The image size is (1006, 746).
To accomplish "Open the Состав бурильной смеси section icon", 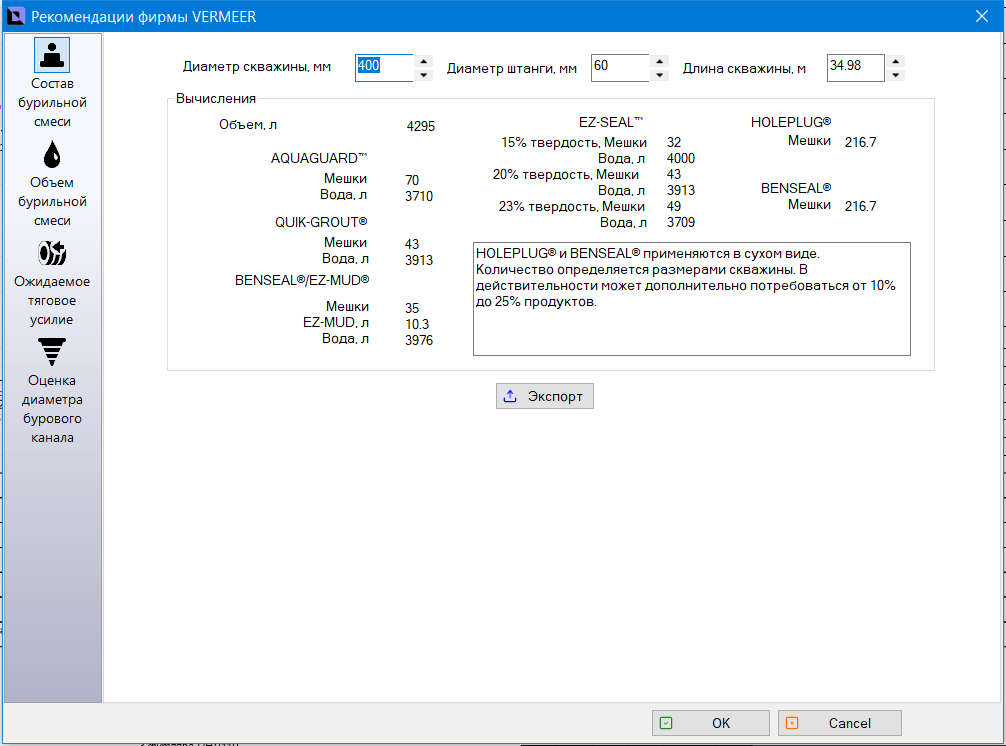I will coord(52,55).
